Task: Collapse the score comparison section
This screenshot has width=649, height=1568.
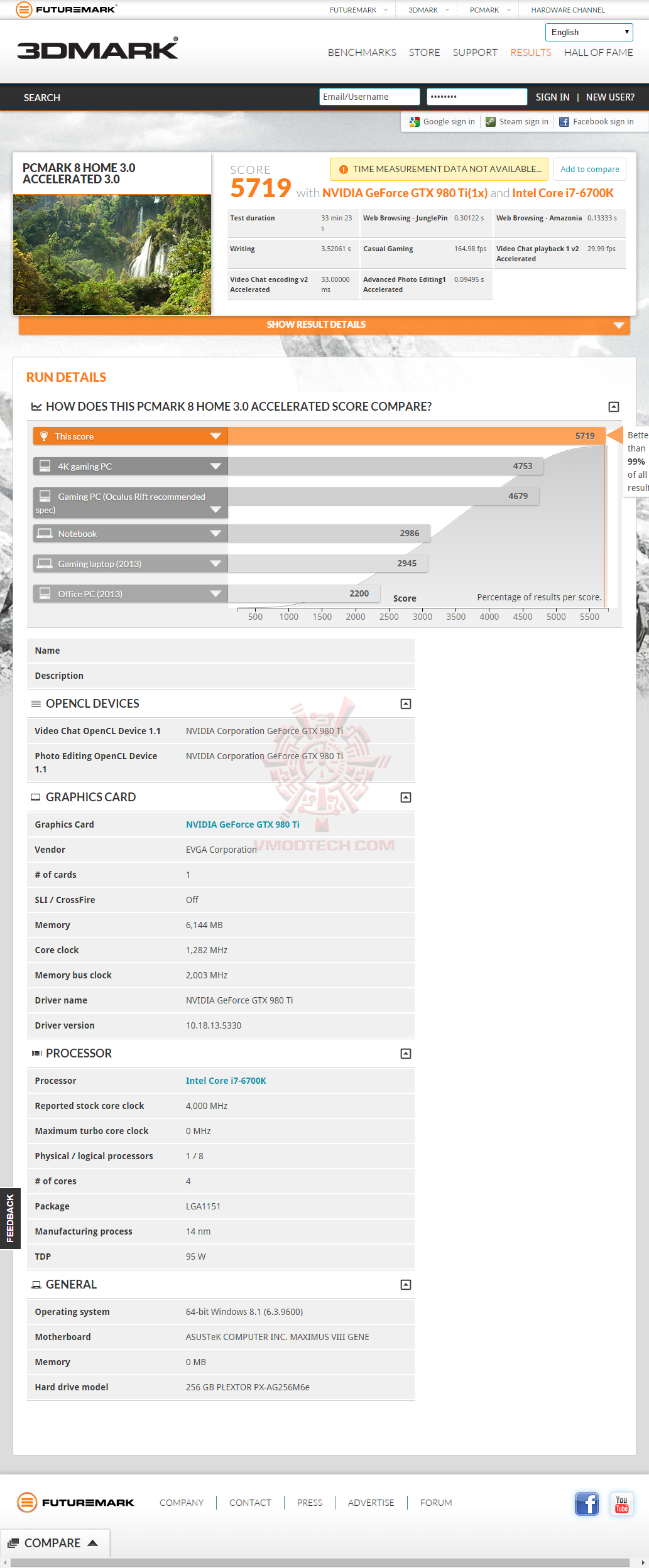Action: [614, 407]
